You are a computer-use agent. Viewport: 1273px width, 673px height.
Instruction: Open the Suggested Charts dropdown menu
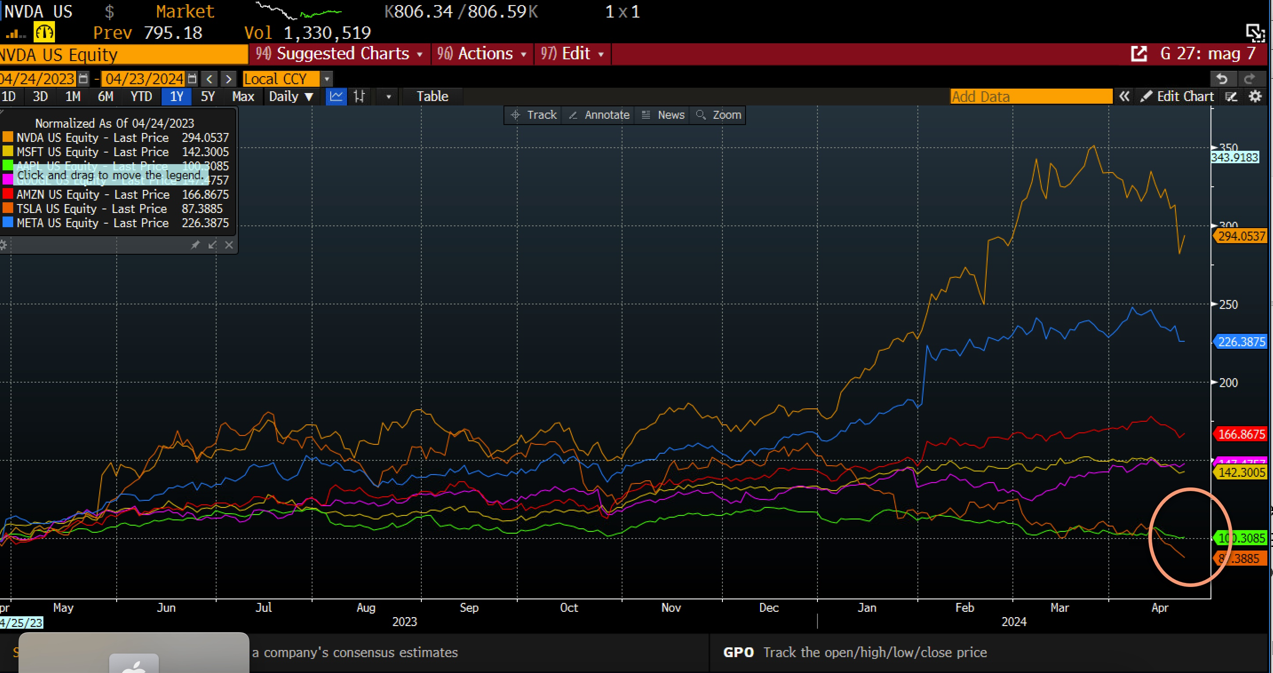pos(339,54)
